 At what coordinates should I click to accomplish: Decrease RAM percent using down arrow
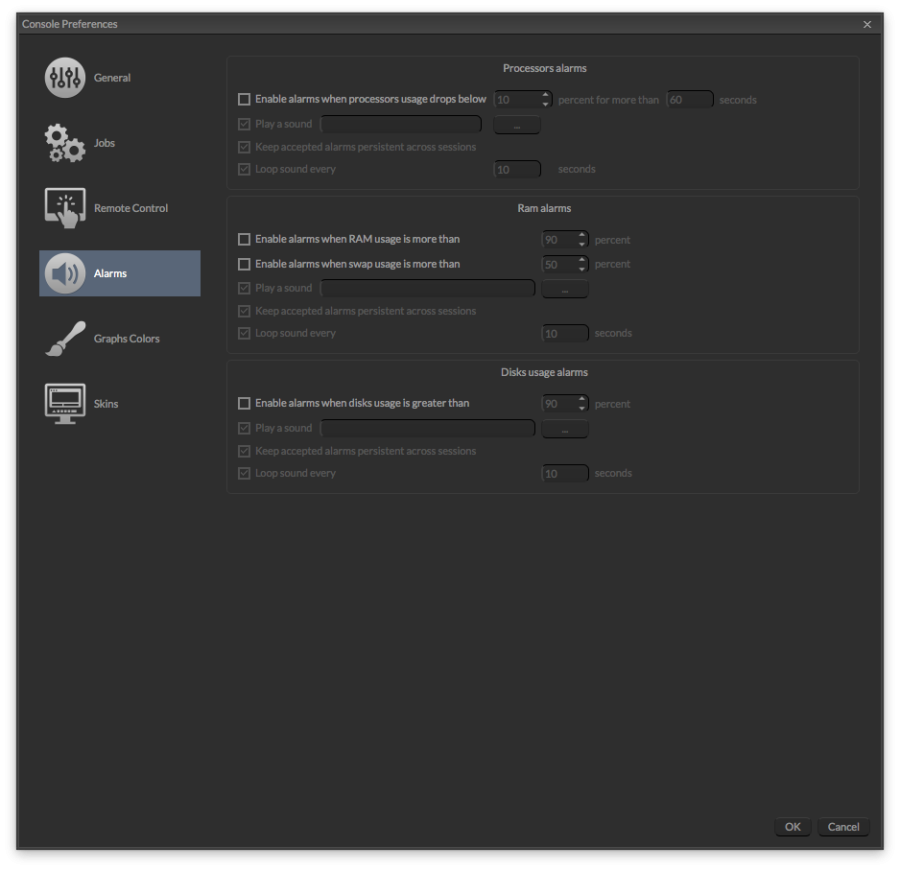coord(582,243)
